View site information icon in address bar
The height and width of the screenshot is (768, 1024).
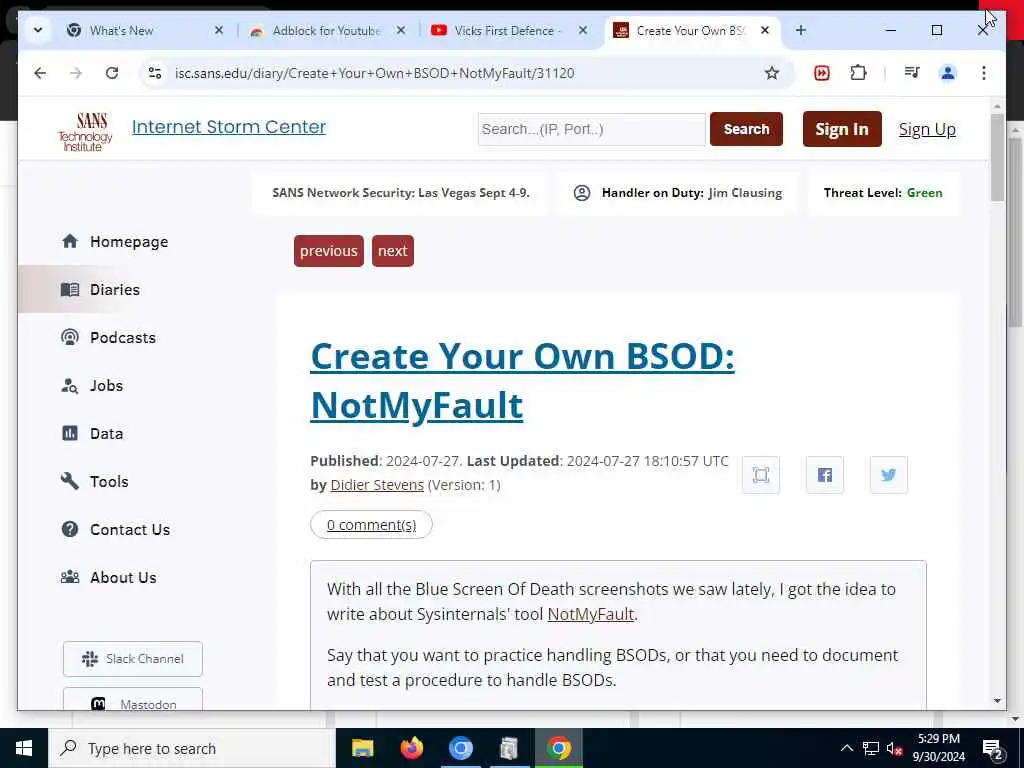pos(155,72)
